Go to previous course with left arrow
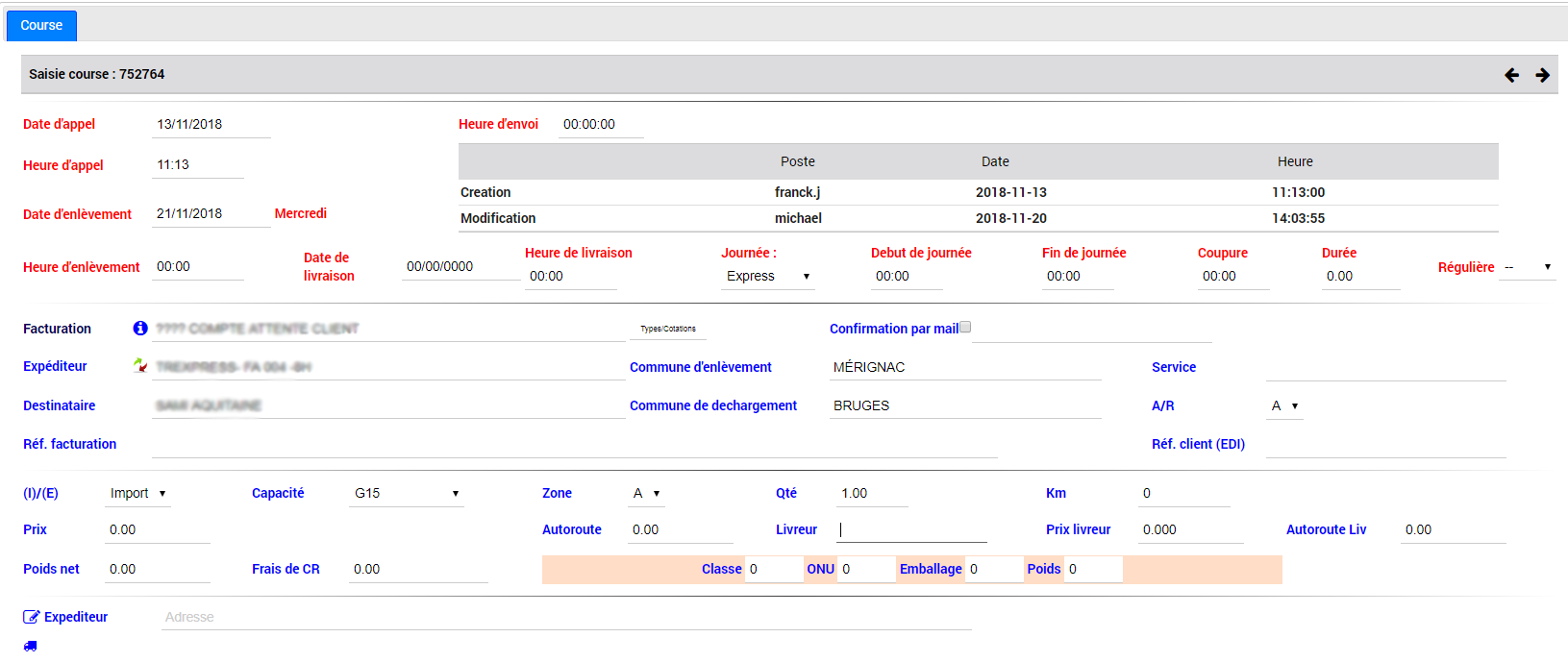This screenshot has width=1568, height=662. 1511,75
